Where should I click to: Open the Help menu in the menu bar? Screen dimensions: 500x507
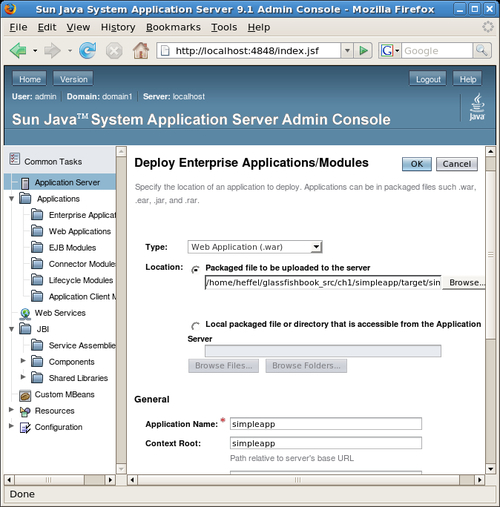click(x=259, y=27)
